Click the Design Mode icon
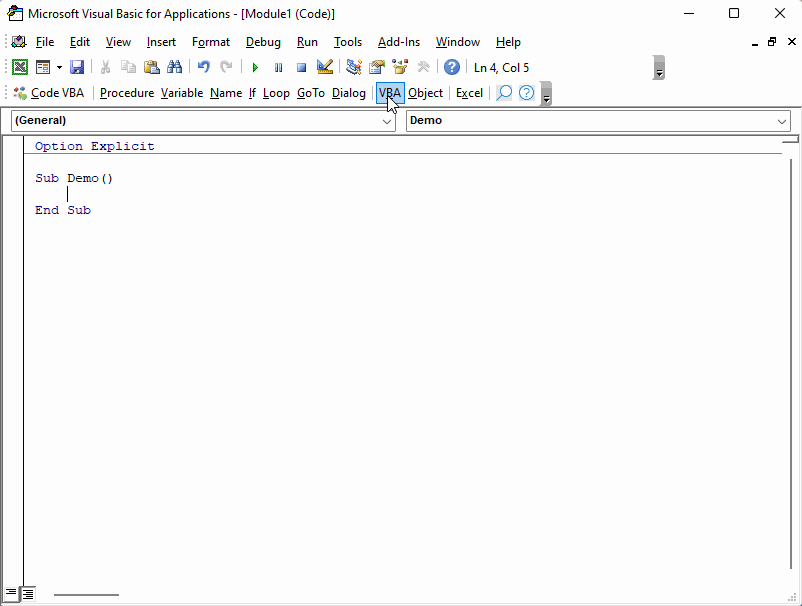 (x=324, y=67)
